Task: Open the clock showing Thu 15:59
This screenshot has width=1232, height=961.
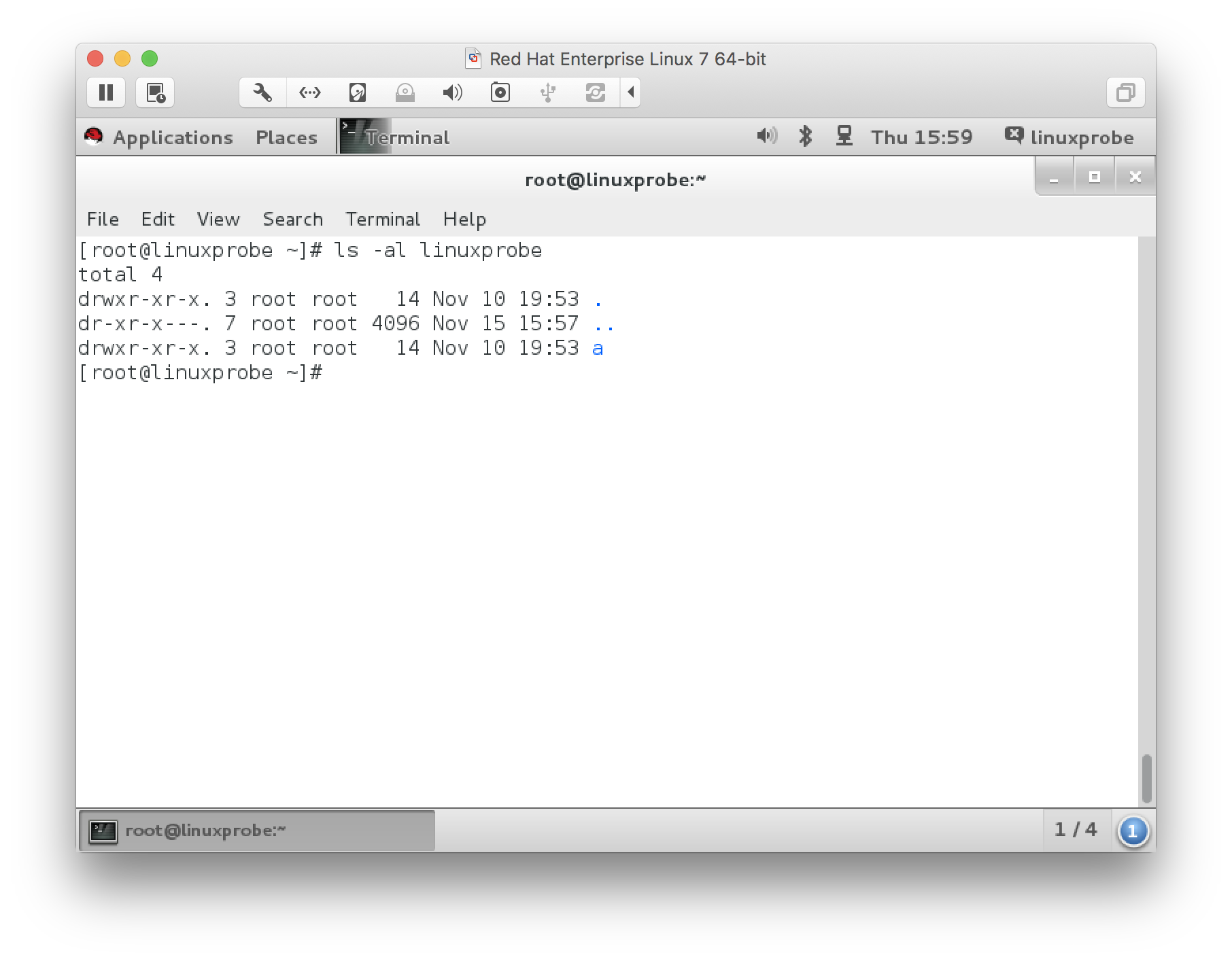Action: click(x=922, y=137)
